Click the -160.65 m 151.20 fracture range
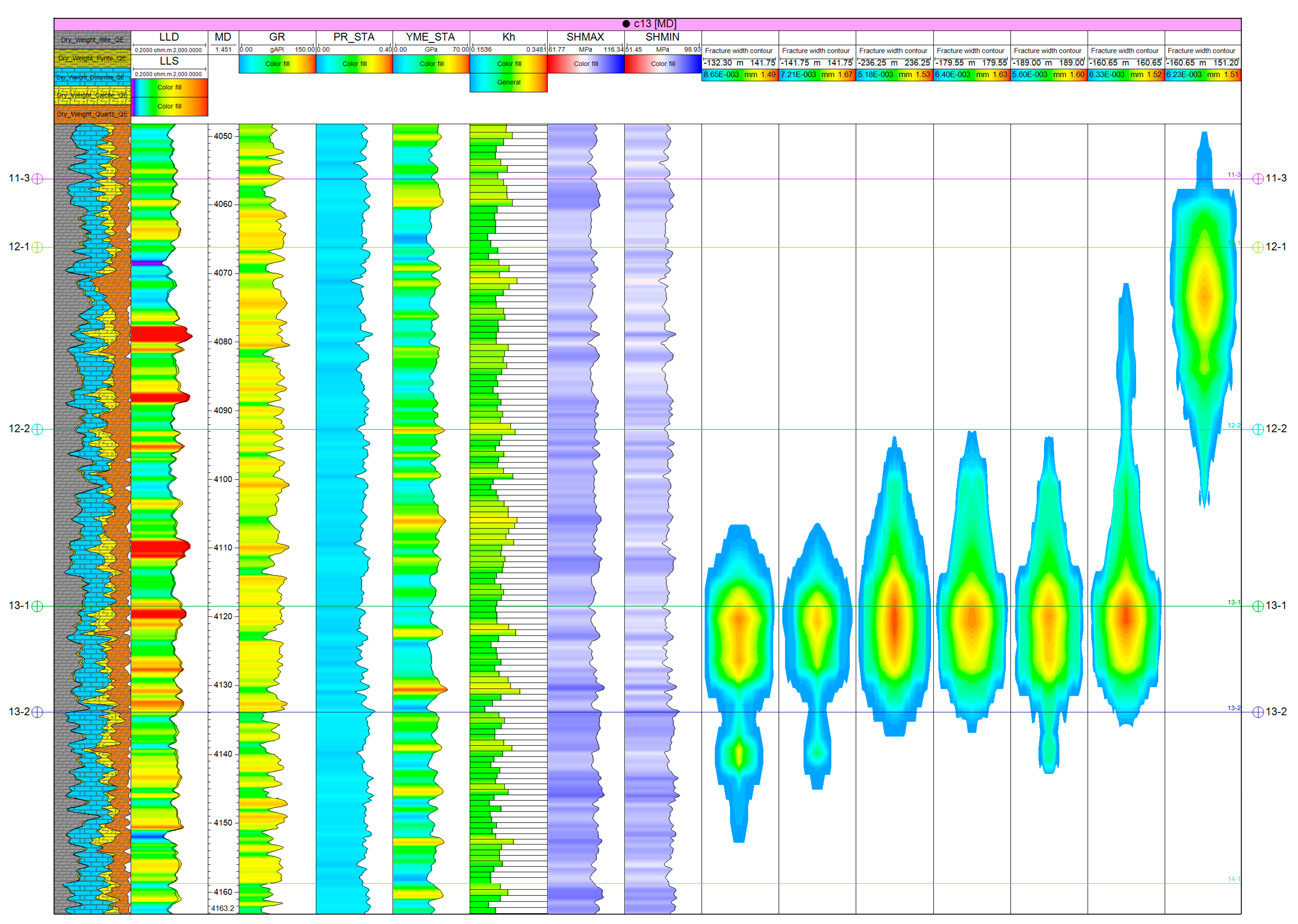Screen dimensions: 1298x924 [x=1202, y=62]
